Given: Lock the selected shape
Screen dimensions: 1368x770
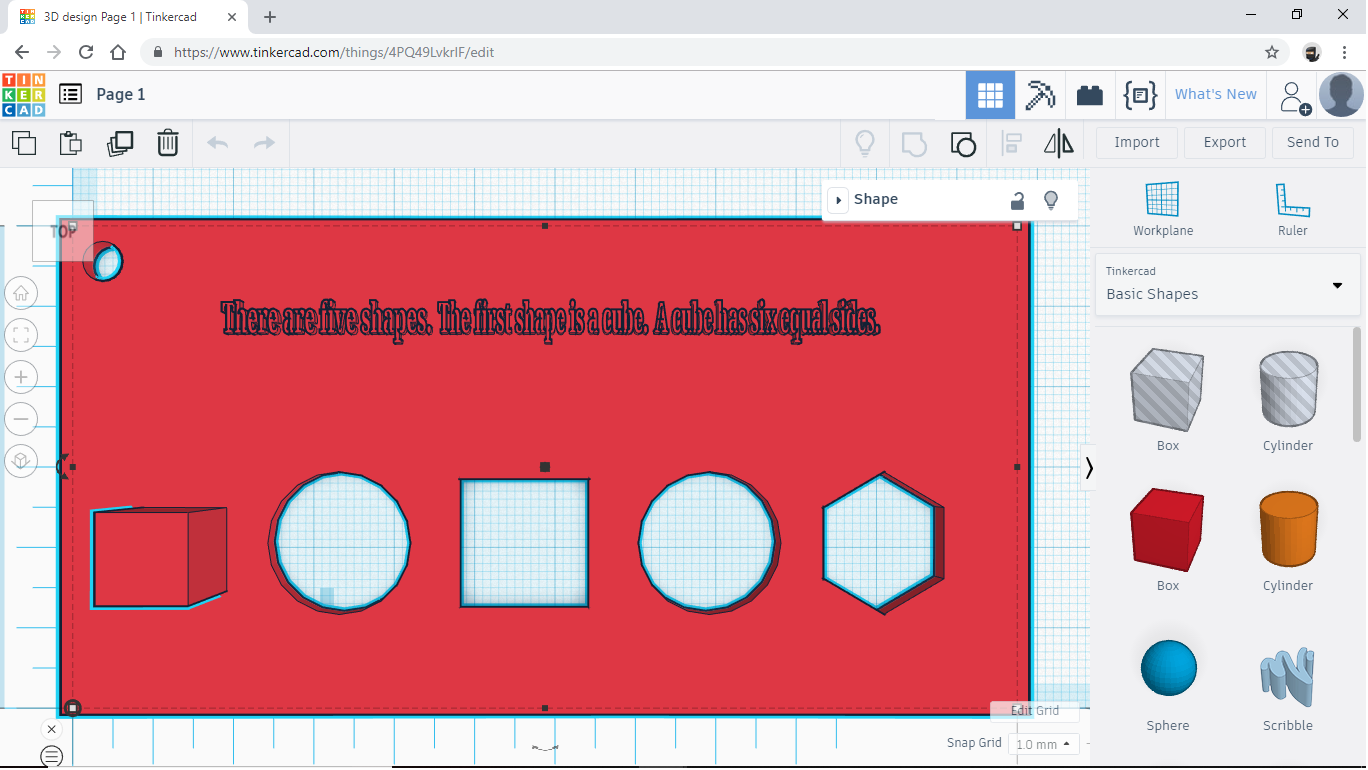Looking at the screenshot, I should pyautogui.click(x=1017, y=200).
